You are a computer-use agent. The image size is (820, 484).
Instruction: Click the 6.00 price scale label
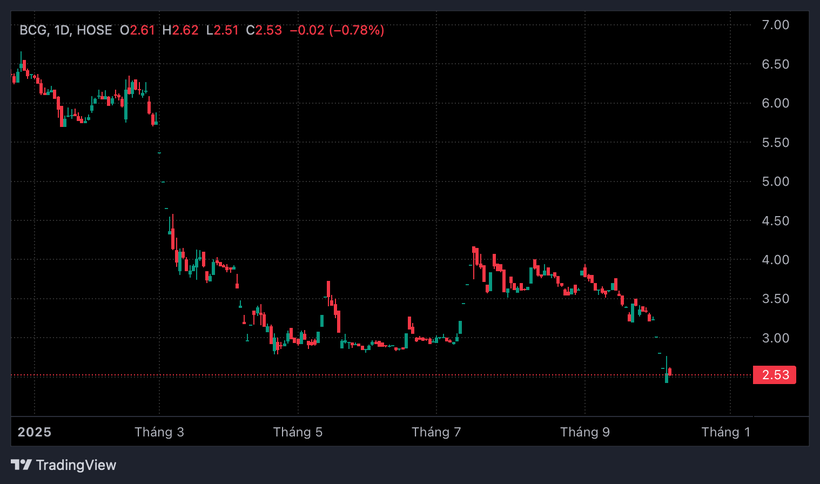point(776,103)
